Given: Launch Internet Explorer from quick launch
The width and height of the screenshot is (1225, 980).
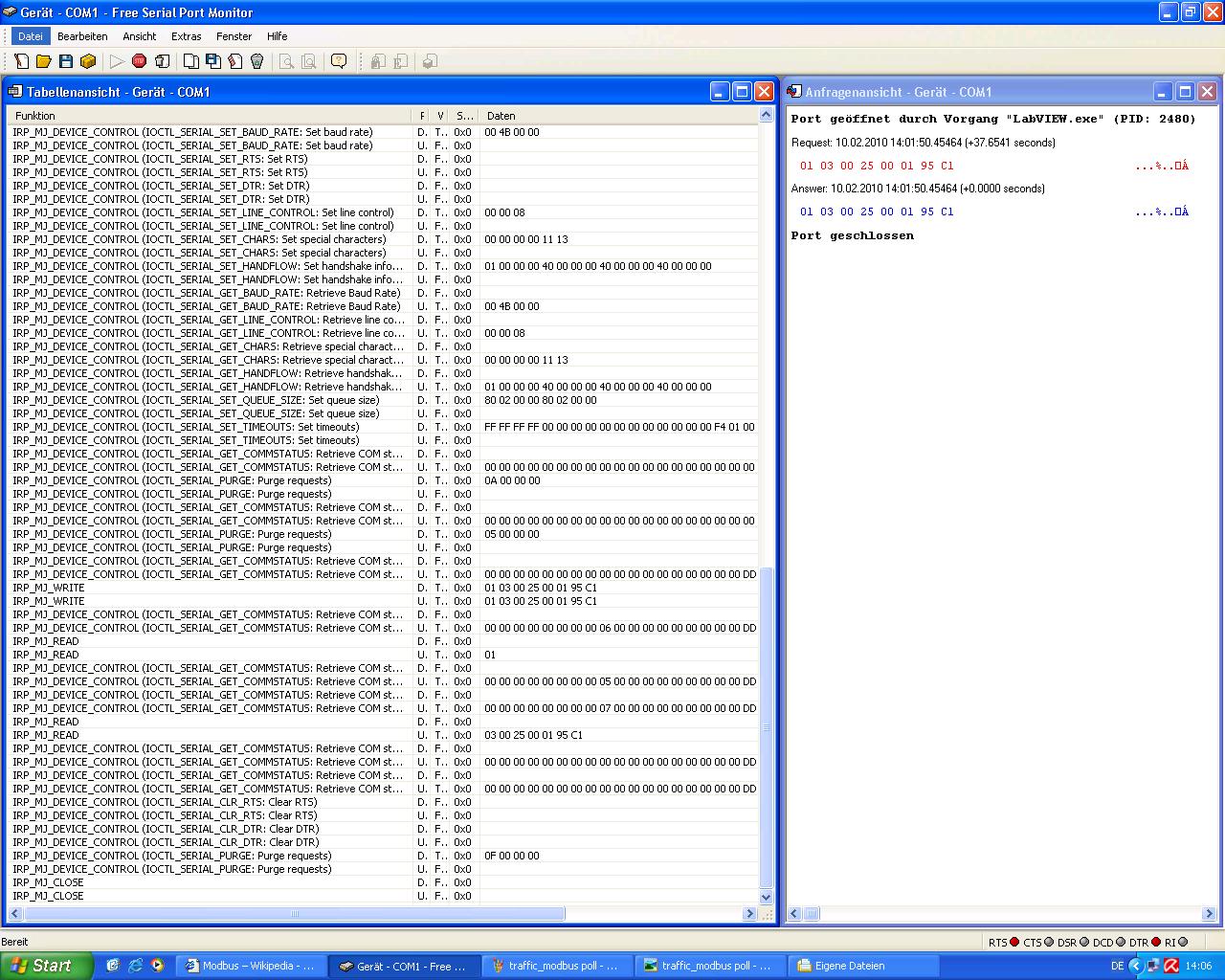Looking at the screenshot, I should pos(135,966).
